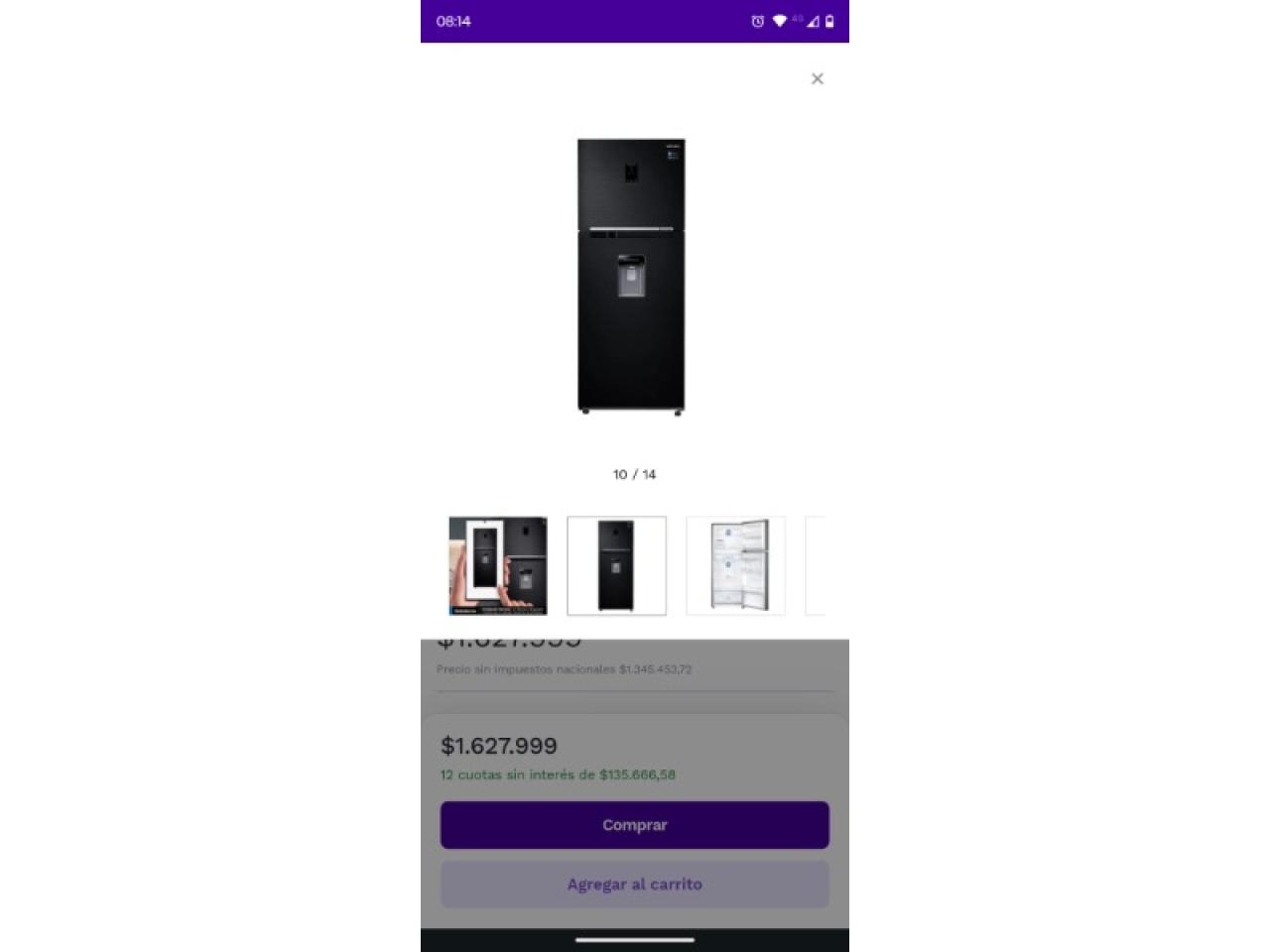Screen dimensions: 1270x952
Task: Select the partially visible fourth thumbnail
Action: 815,565
